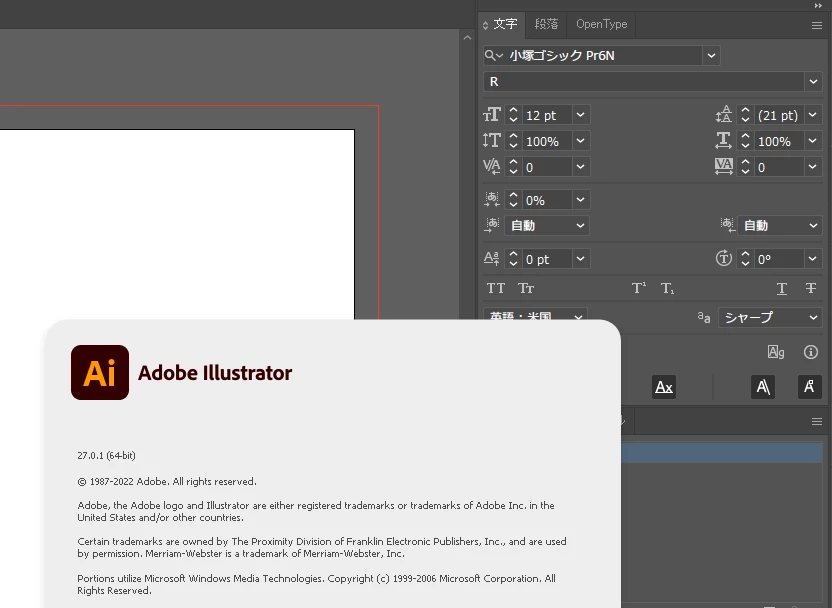The width and height of the screenshot is (832, 608).
Task: Expand the (21 pt) leading dropdown
Action: pos(813,115)
